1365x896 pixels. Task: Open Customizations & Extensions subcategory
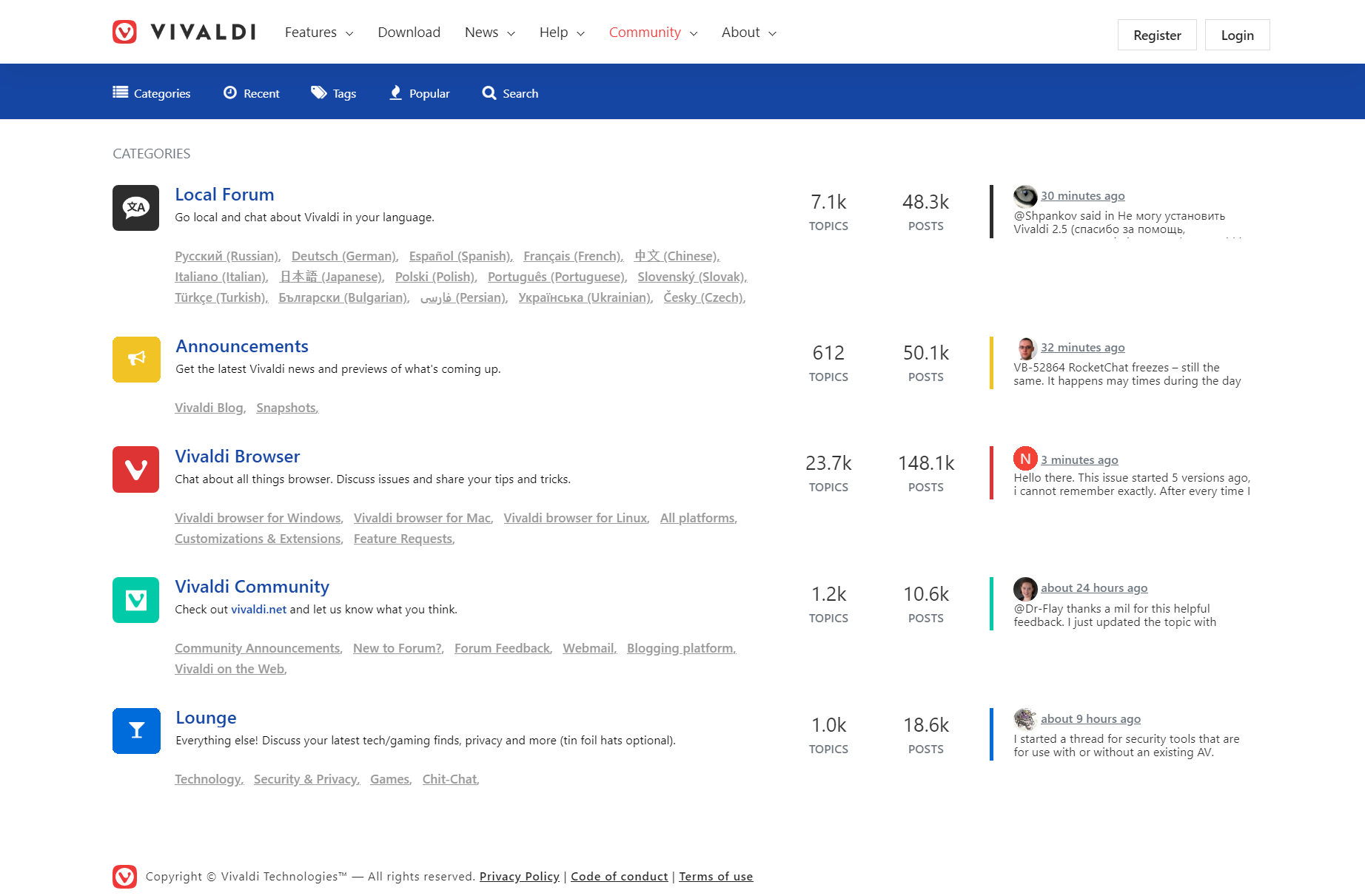click(x=259, y=539)
